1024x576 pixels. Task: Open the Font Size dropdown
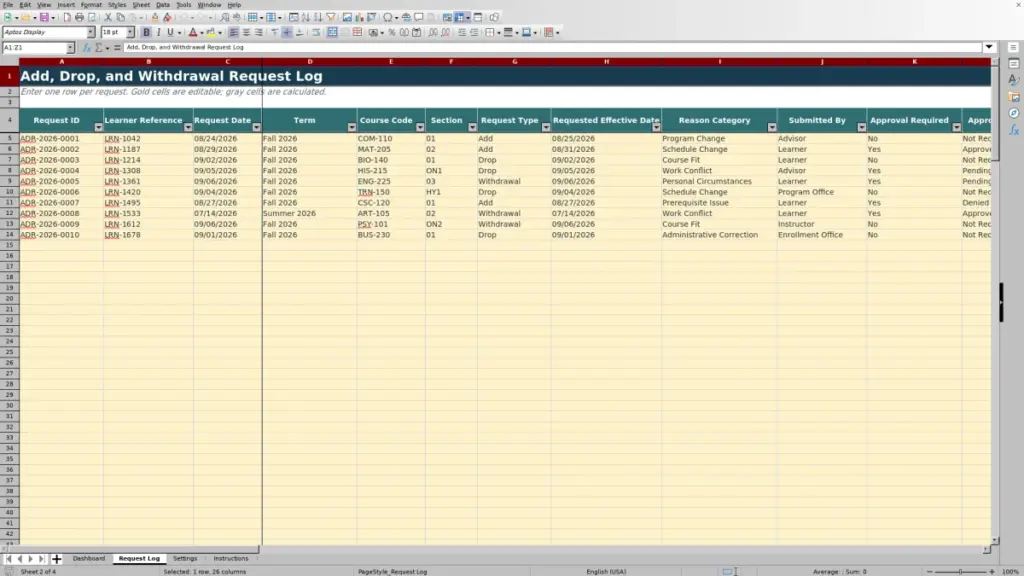point(130,32)
